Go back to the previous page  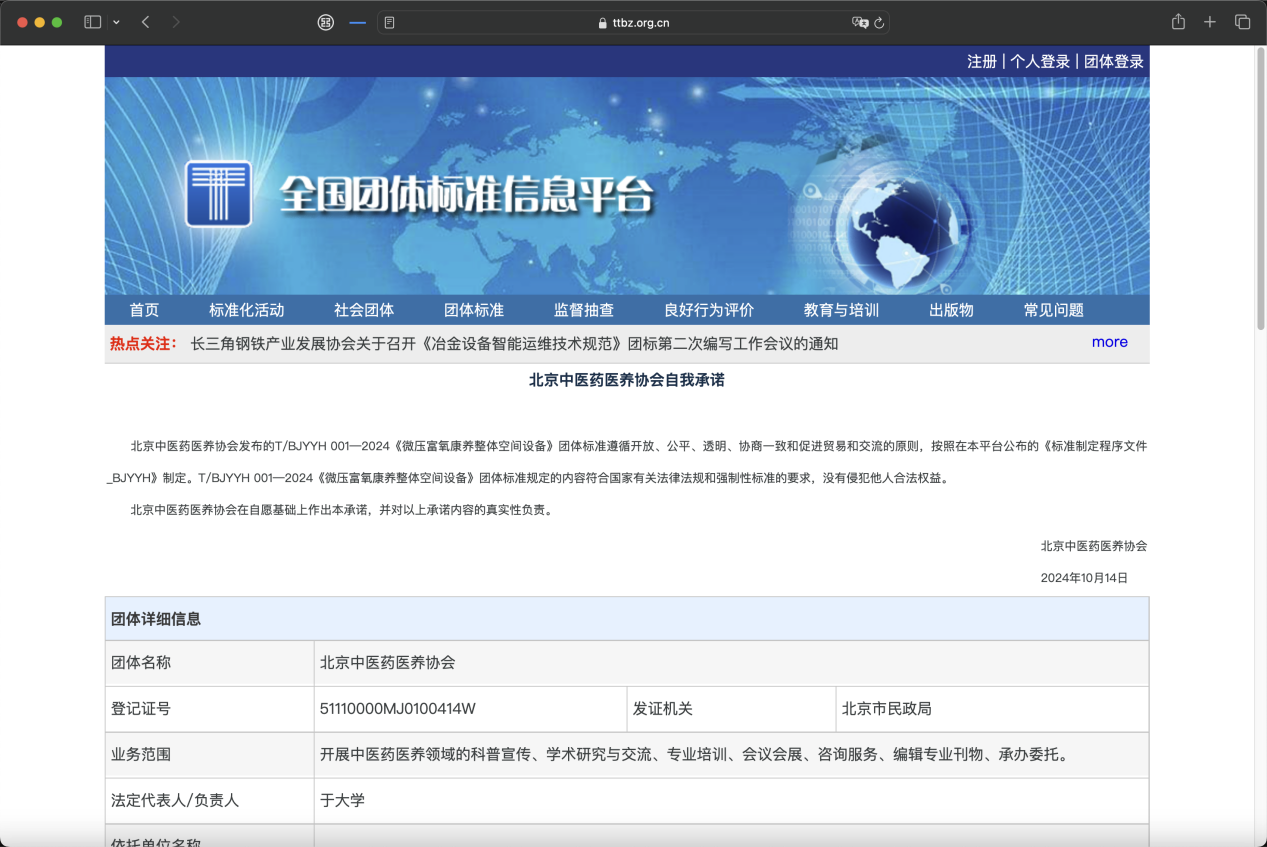pyautogui.click(x=145, y=22)
